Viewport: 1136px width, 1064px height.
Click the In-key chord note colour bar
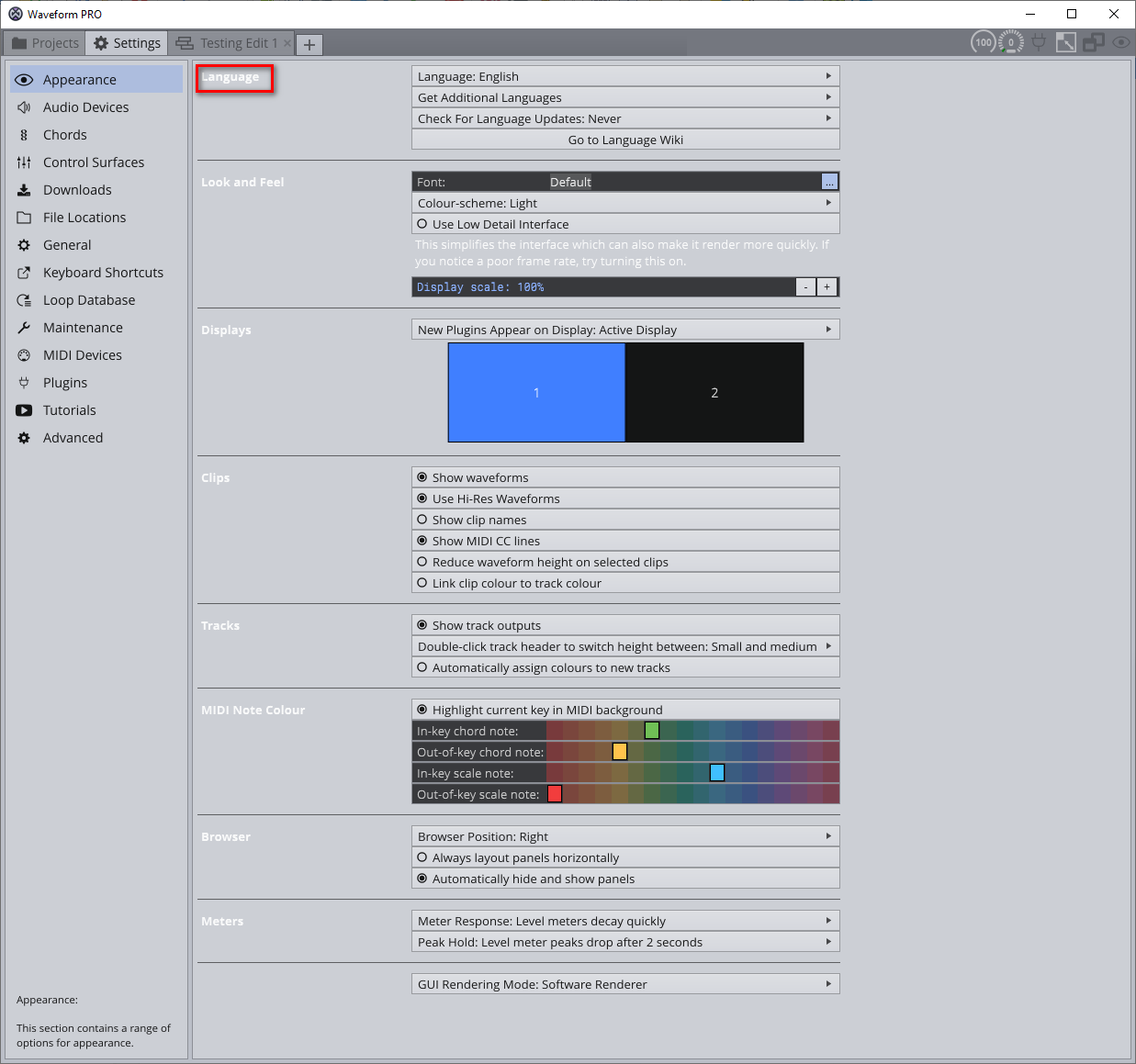[x=693, y=731]
